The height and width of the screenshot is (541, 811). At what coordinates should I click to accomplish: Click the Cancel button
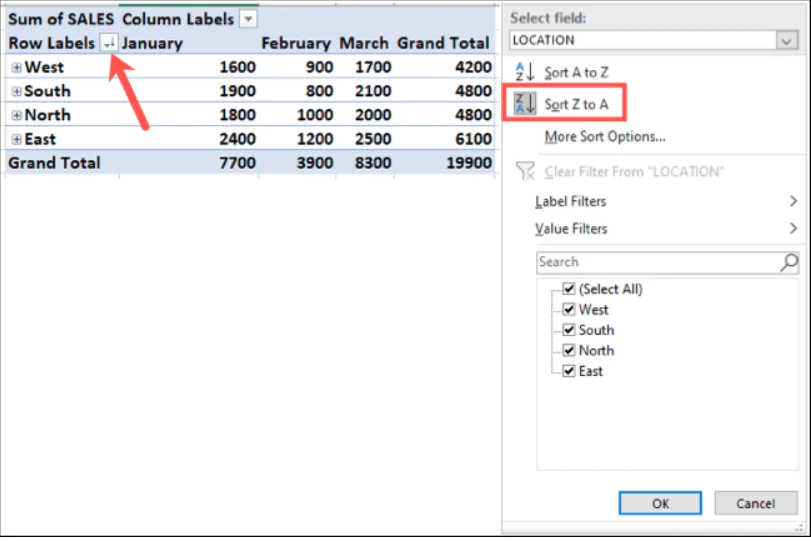756,503
